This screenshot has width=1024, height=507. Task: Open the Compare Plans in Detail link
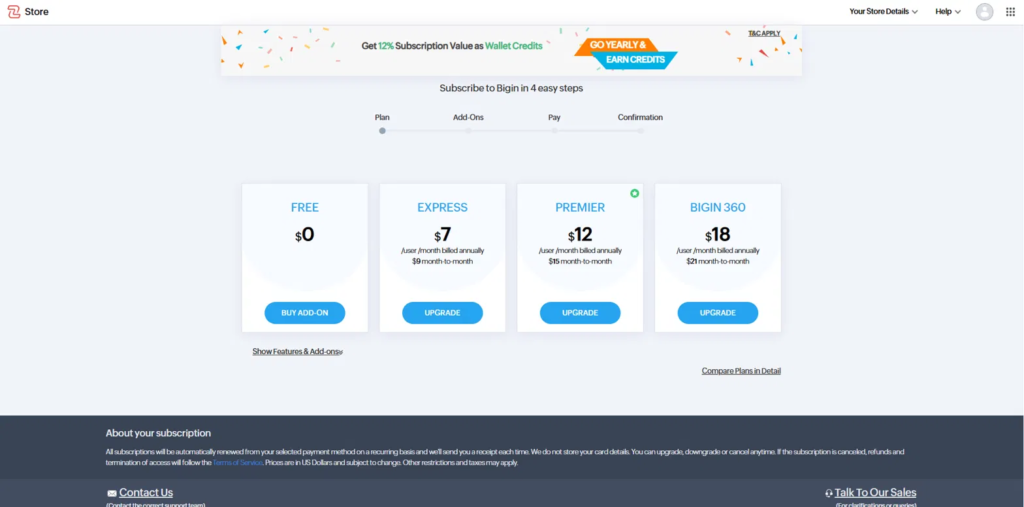(741, 371)
